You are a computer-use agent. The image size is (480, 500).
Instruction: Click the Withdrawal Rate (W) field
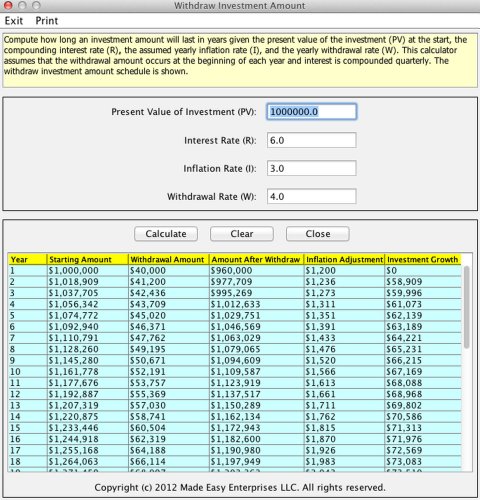click(x=312, y=196)
